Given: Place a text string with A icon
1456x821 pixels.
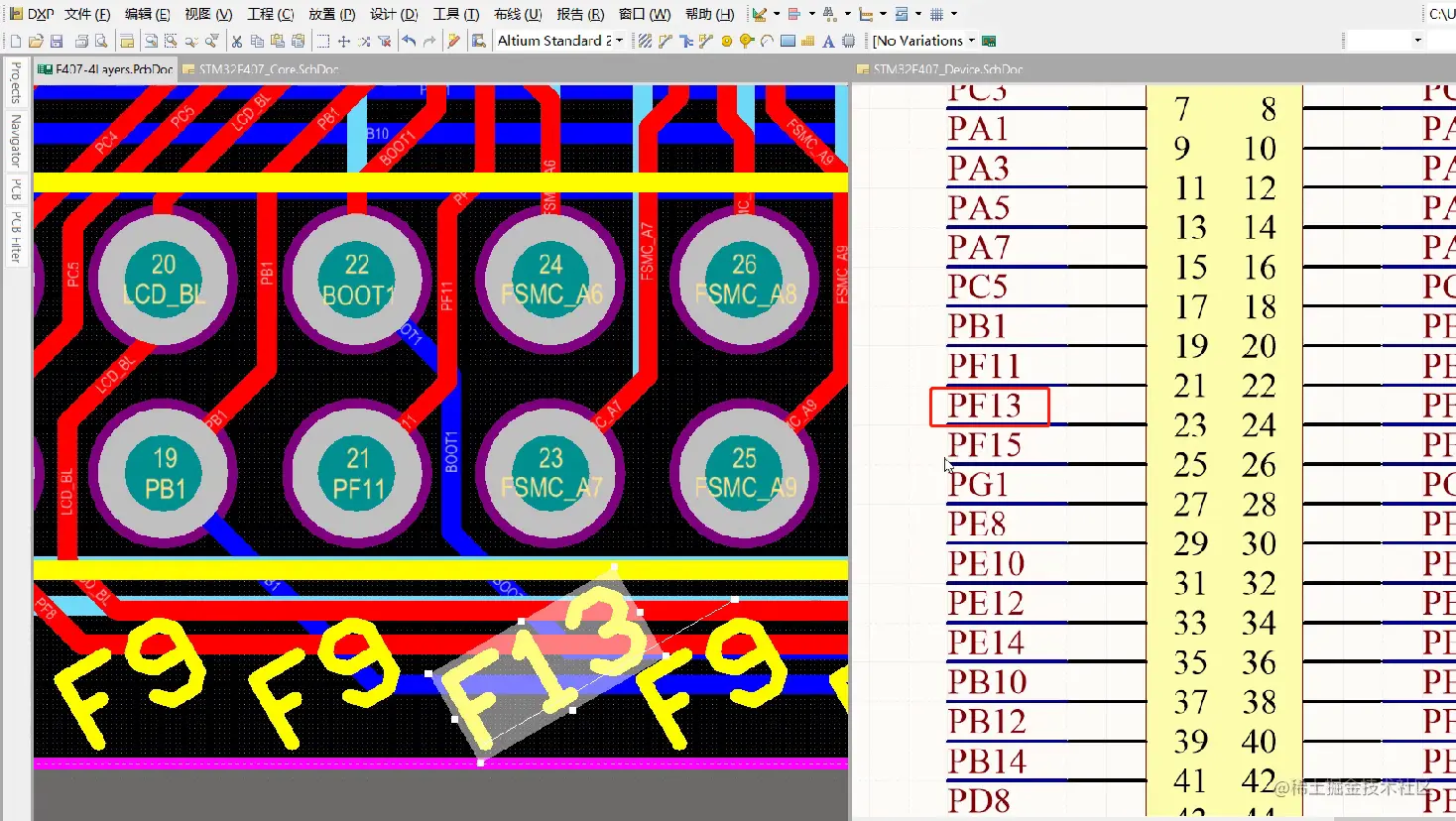Looking at the screenshot, I should coord(828,41).
